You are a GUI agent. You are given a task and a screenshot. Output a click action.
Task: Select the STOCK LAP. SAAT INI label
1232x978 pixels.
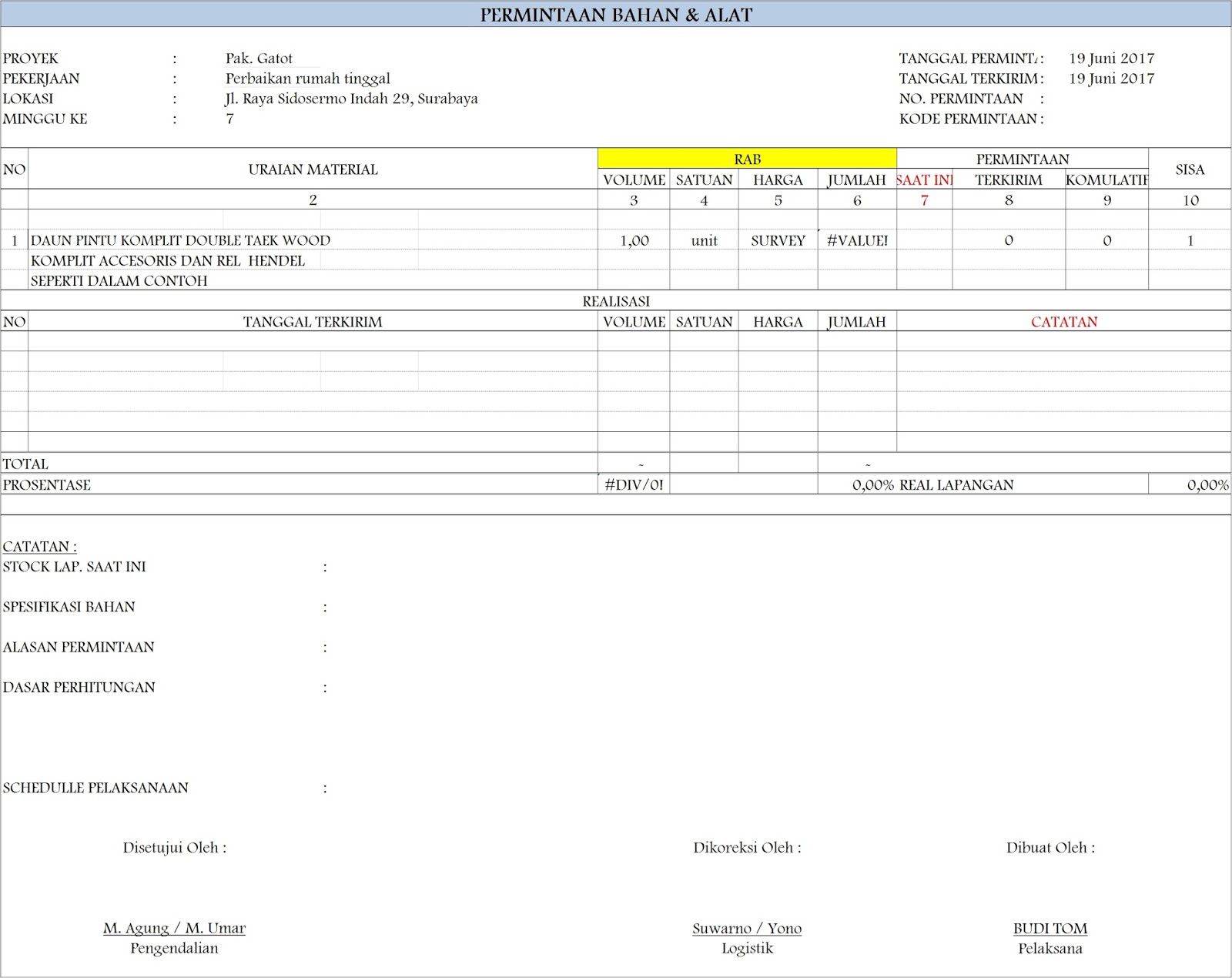(x=74, y=567)
